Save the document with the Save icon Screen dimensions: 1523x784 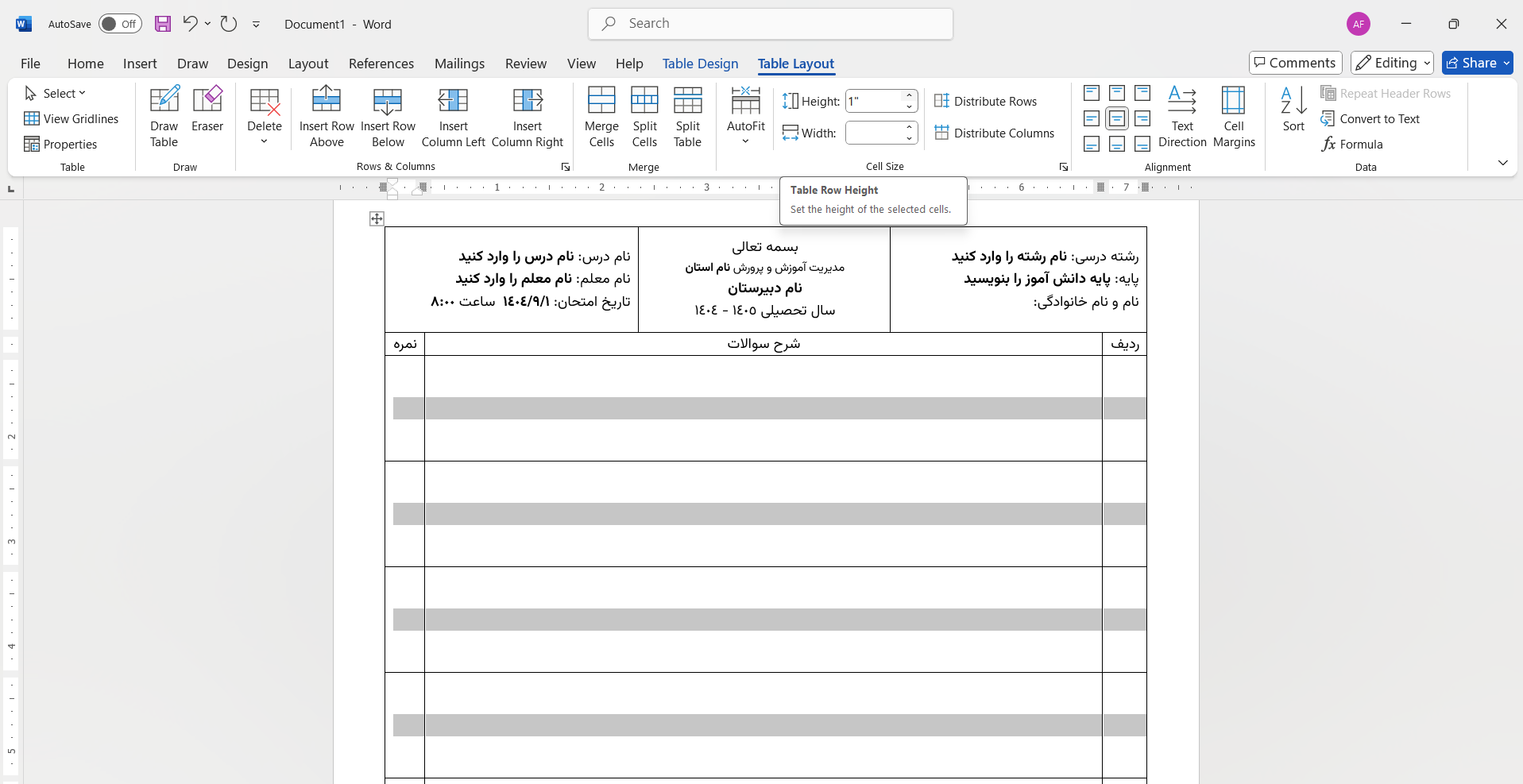point(163,24)
